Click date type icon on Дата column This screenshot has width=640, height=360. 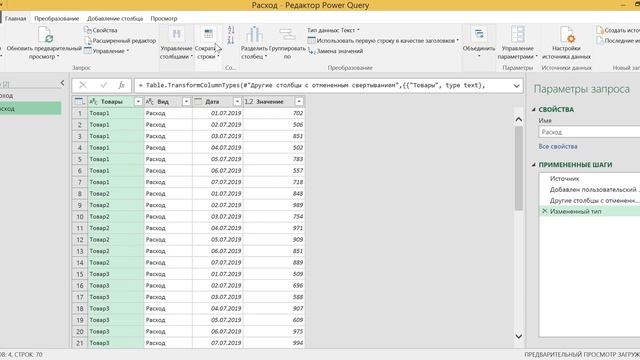pyautogui.click(x=198, y=102)
